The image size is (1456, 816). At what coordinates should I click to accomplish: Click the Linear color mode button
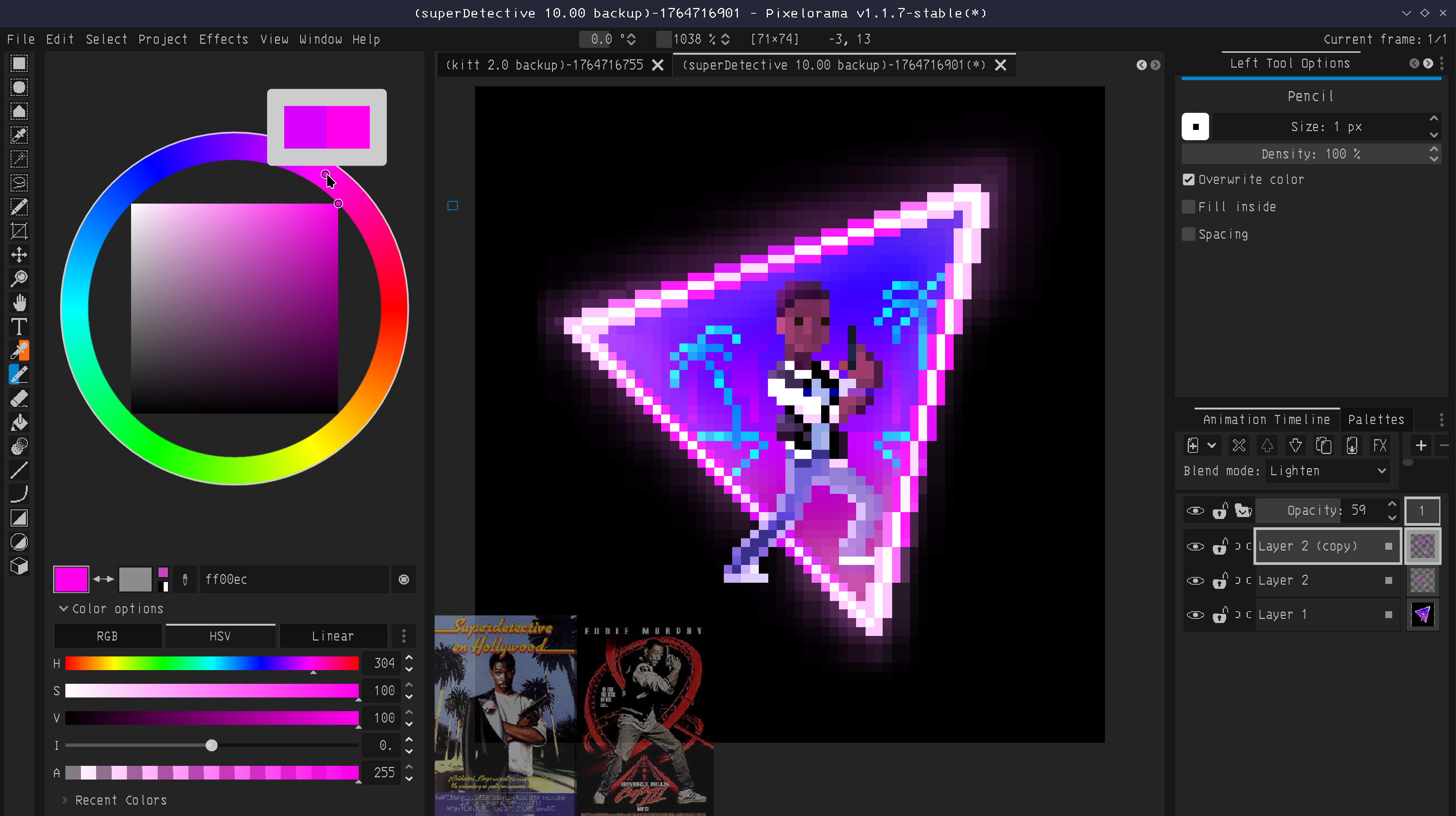click(x=334, y=636)
